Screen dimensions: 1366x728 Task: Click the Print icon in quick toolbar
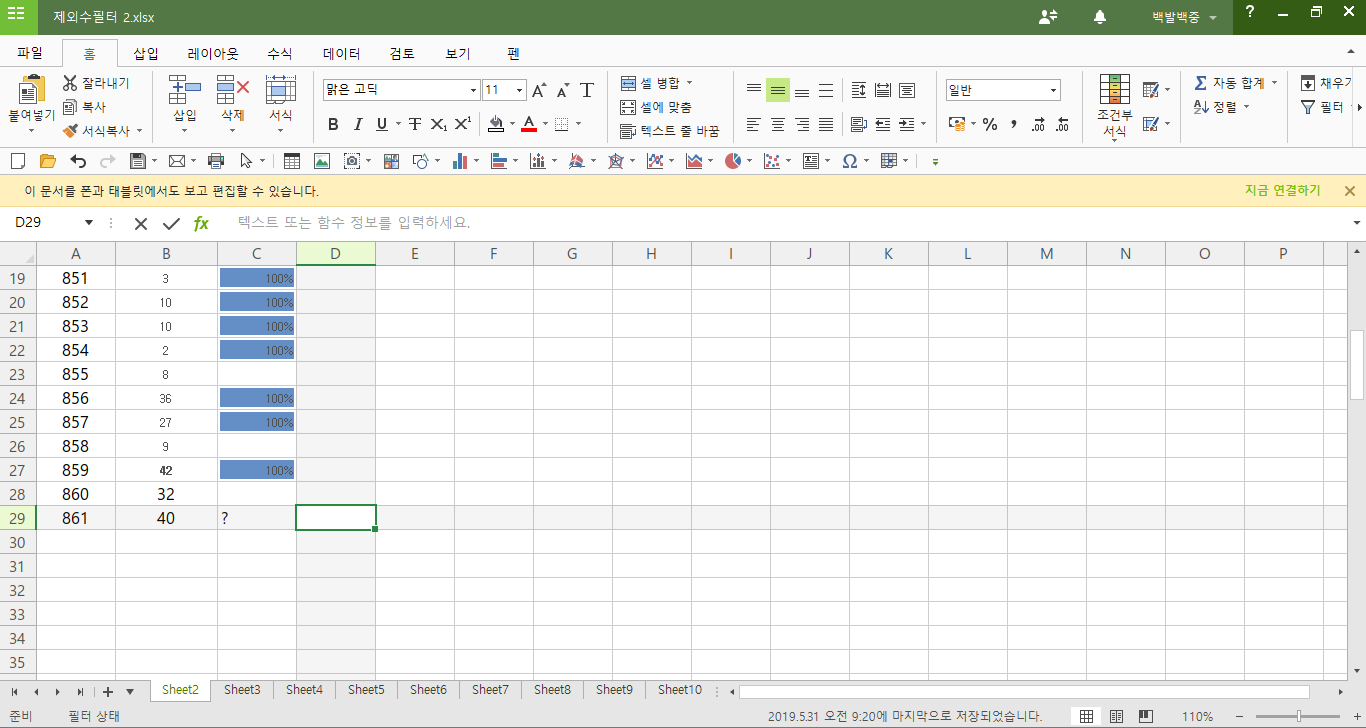coord(215,161)
